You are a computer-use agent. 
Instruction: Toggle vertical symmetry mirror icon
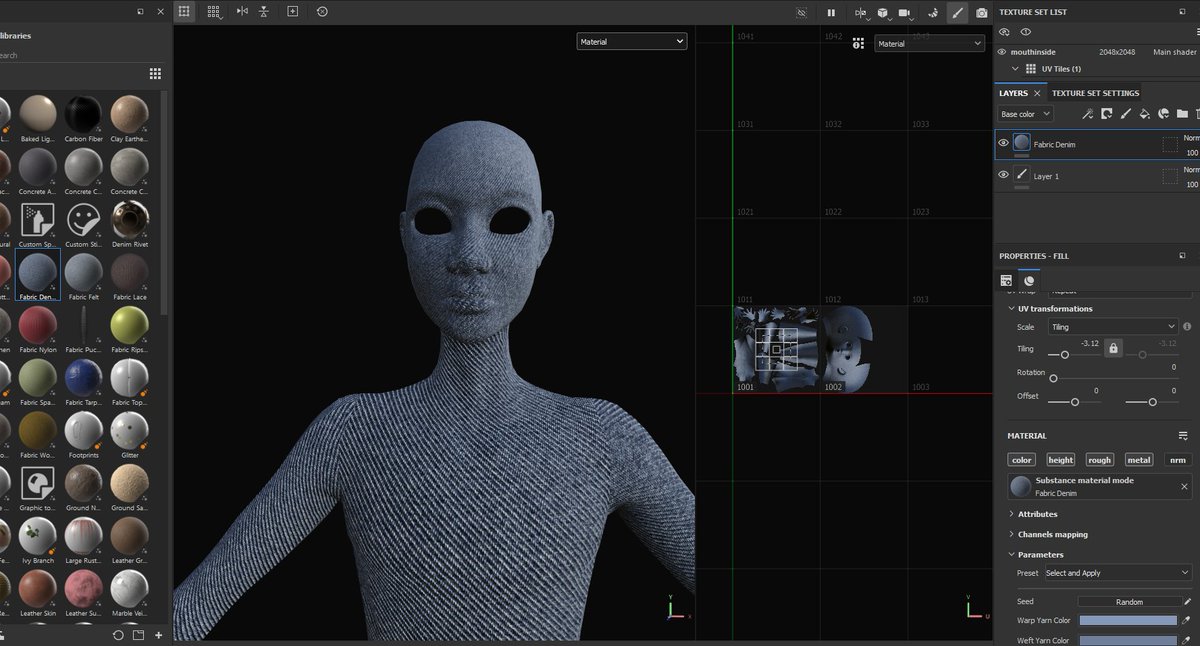263,12
